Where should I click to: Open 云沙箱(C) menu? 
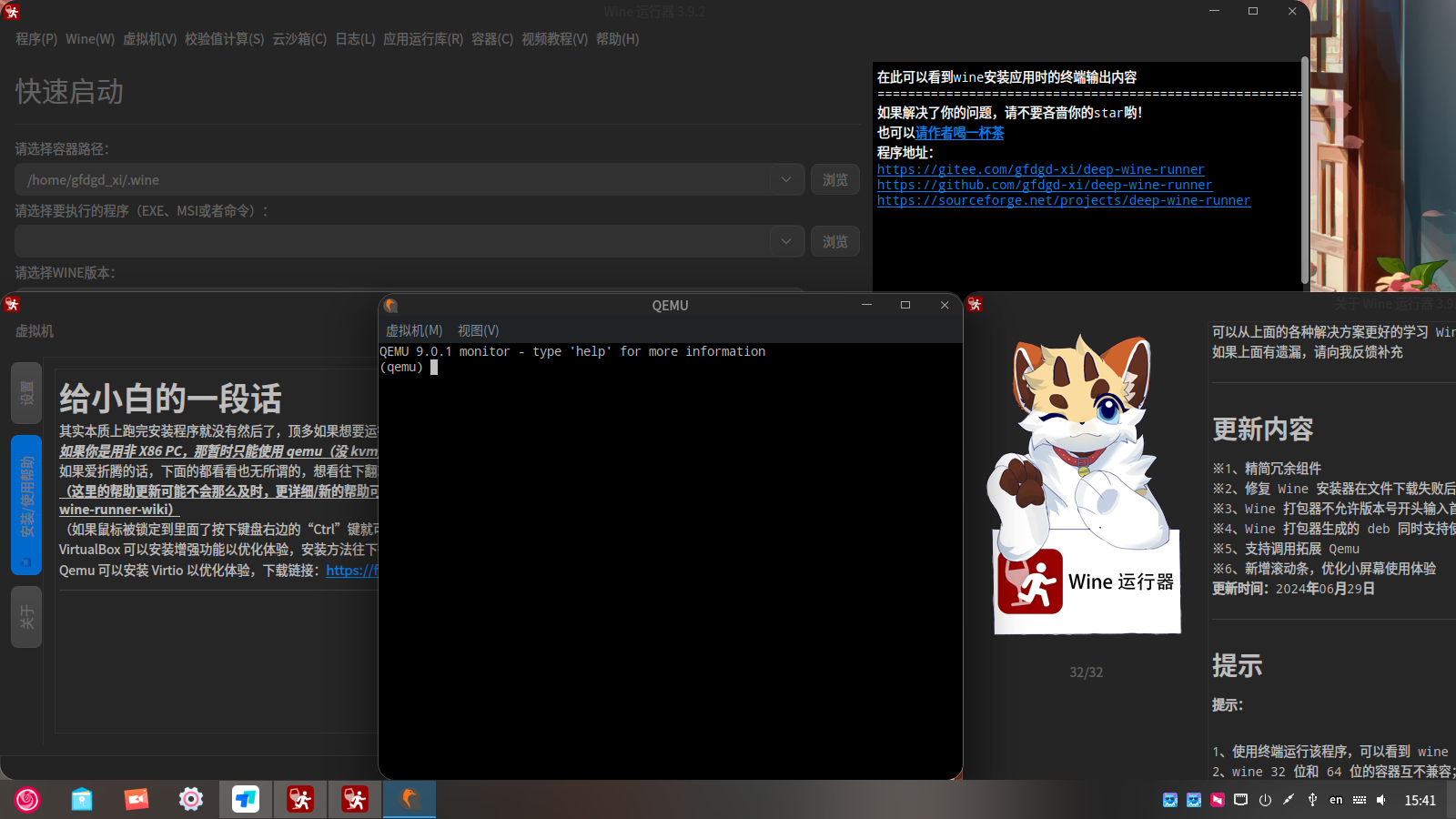point(299,39)
